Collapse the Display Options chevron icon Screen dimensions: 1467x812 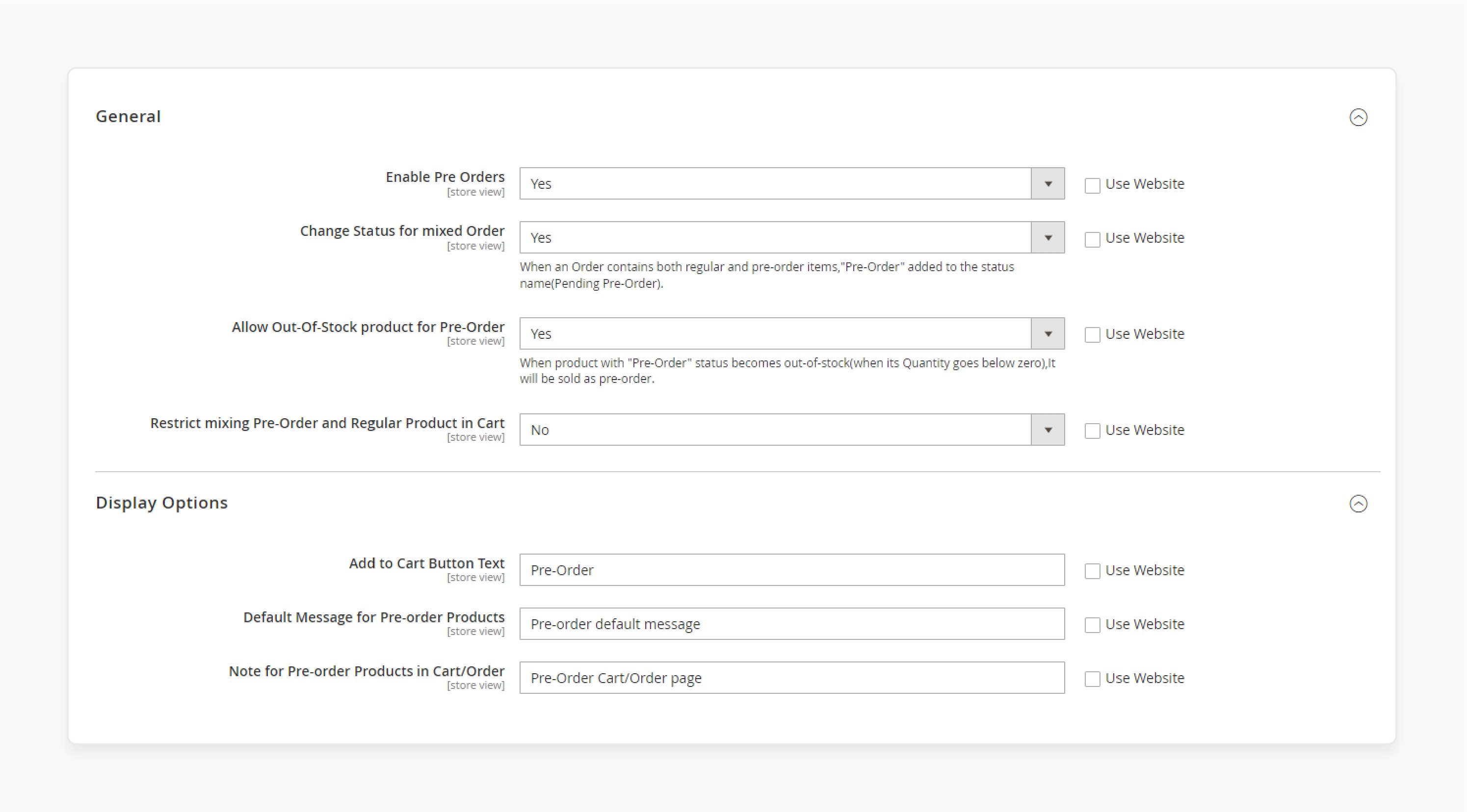coord(1358,504)
